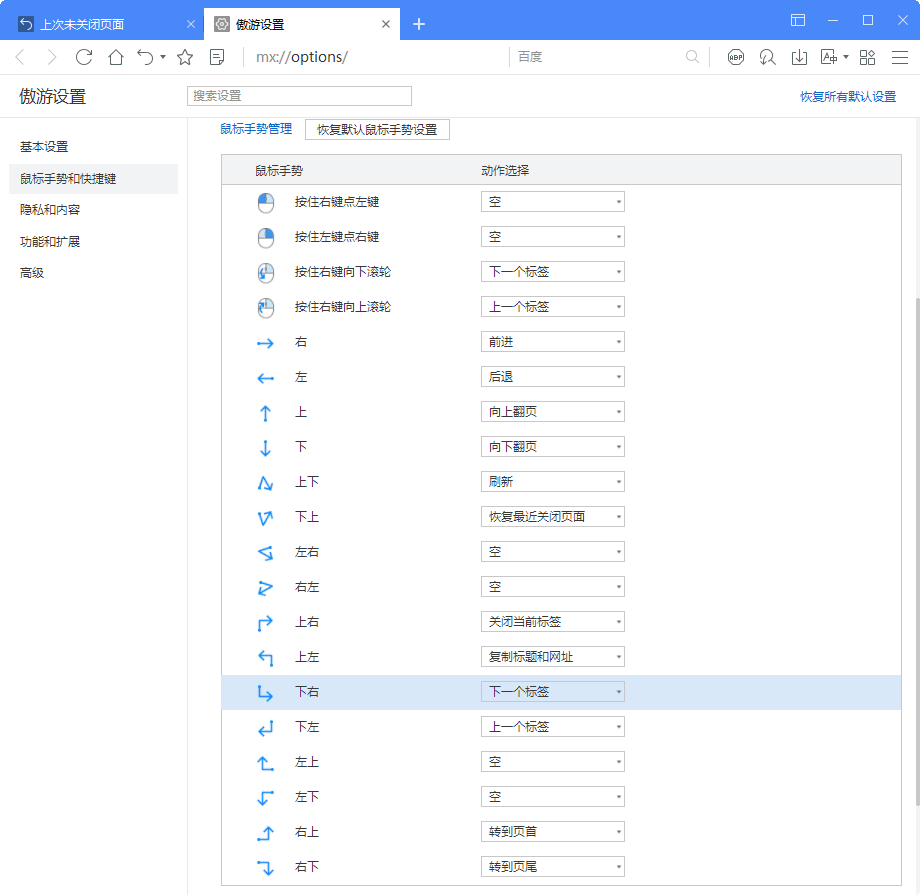The height and width of the screenshot is (895, 920).
Task: Click the 搜索设置 search field
Action: [299, 96]
